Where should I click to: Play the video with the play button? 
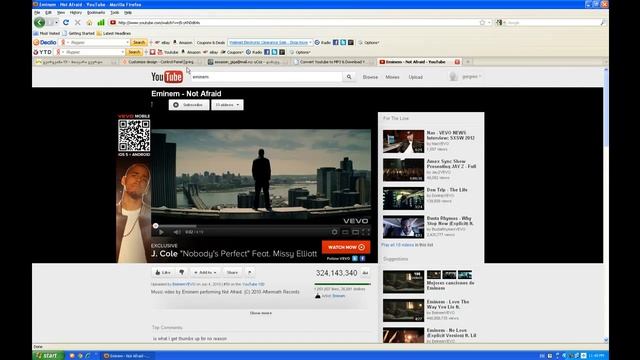[161, 232]
